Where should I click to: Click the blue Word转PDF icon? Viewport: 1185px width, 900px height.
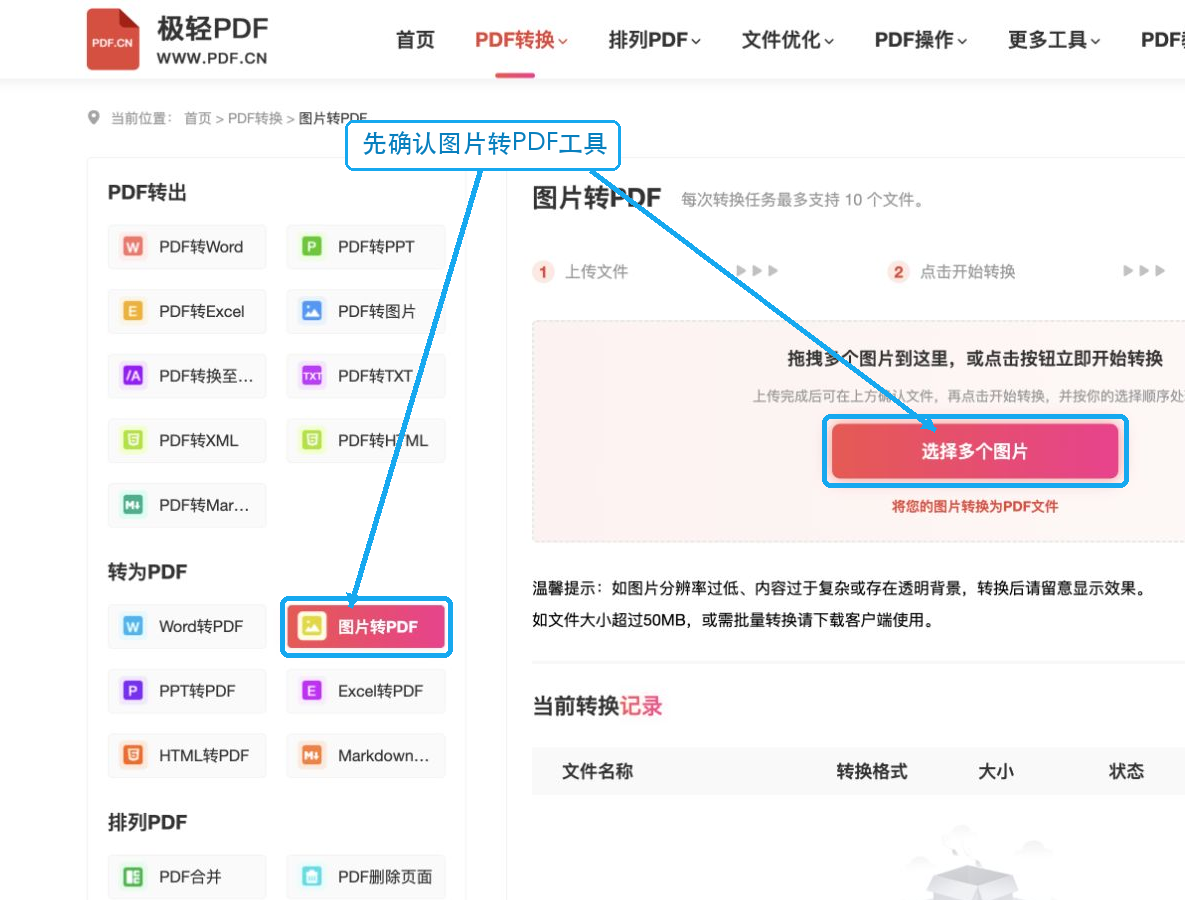pyautogui.click(x=133, y=626)
